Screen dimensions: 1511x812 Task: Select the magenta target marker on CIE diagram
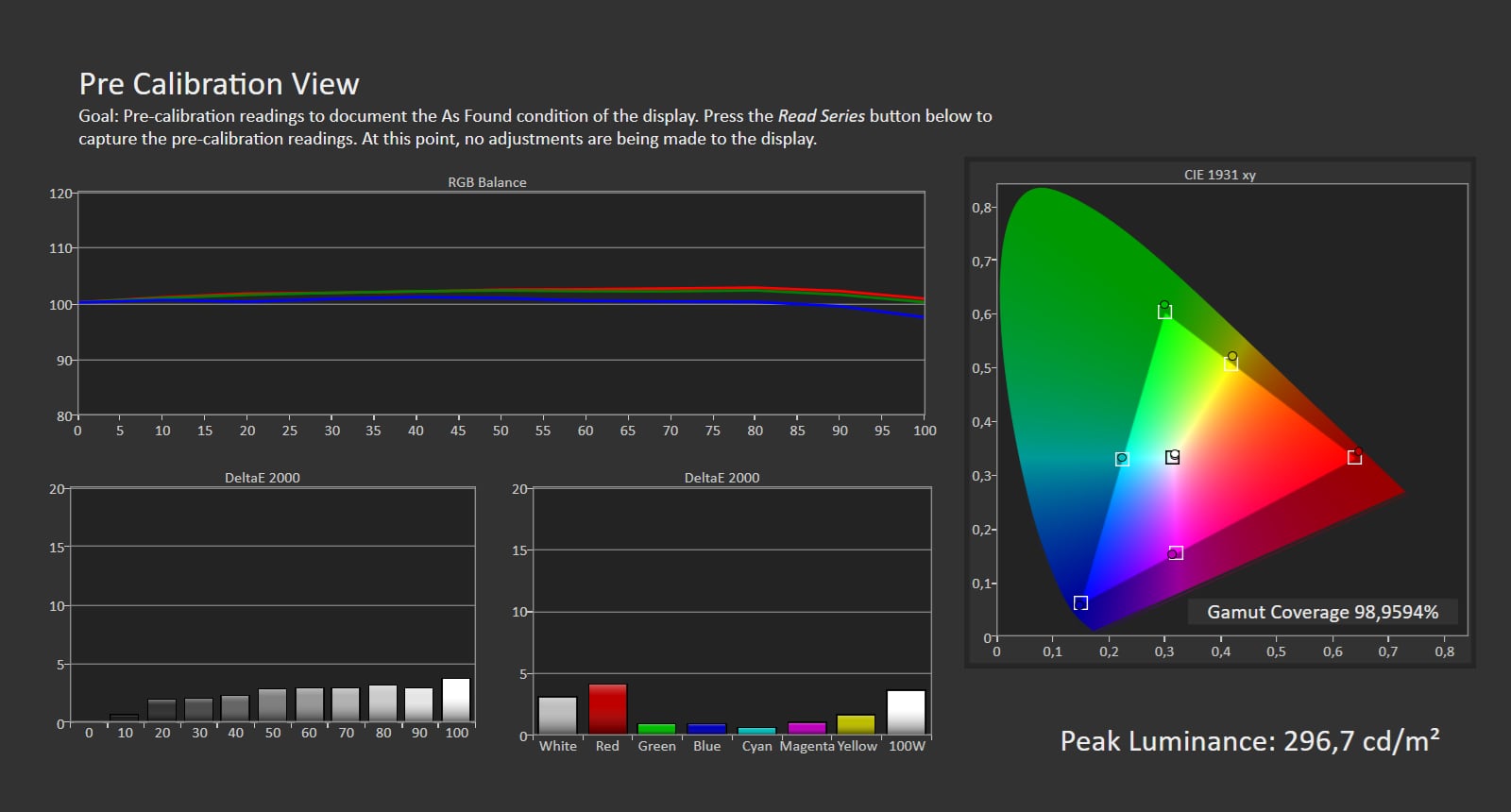click(x=1176, y=553)
